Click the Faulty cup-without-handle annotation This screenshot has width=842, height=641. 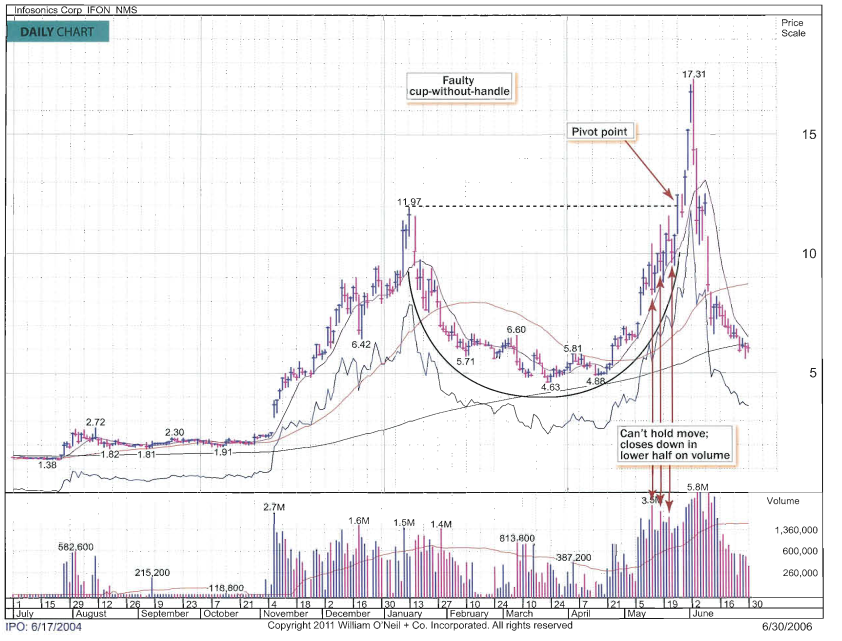[x=458, y=86]
